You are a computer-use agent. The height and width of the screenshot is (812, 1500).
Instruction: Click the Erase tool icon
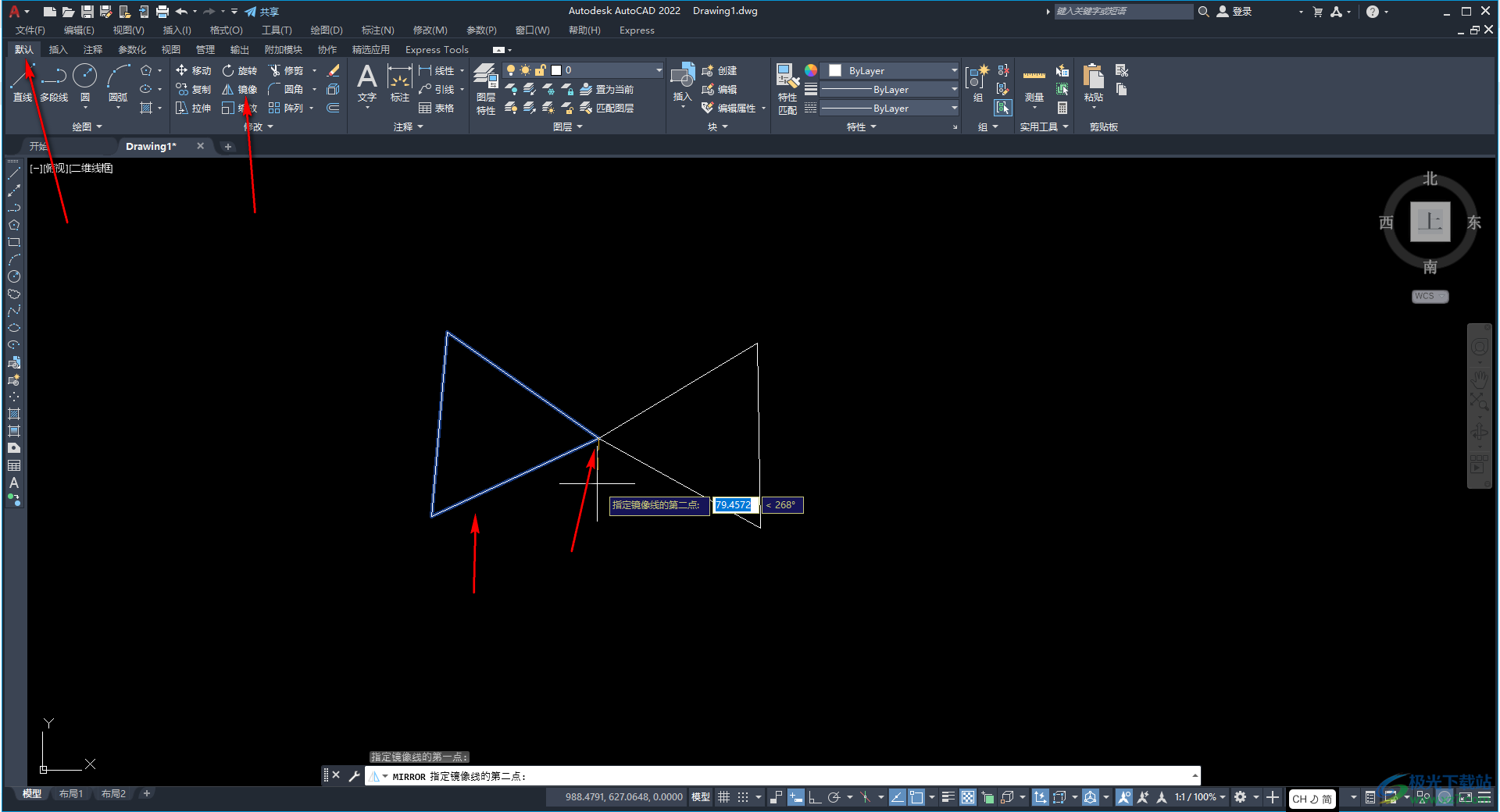(334, 70)
